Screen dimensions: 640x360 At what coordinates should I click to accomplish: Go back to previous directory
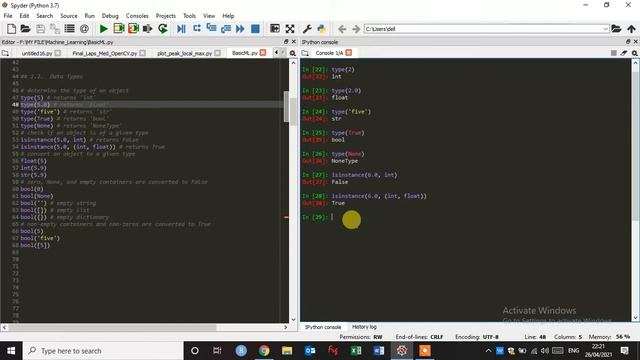(342, 29)
